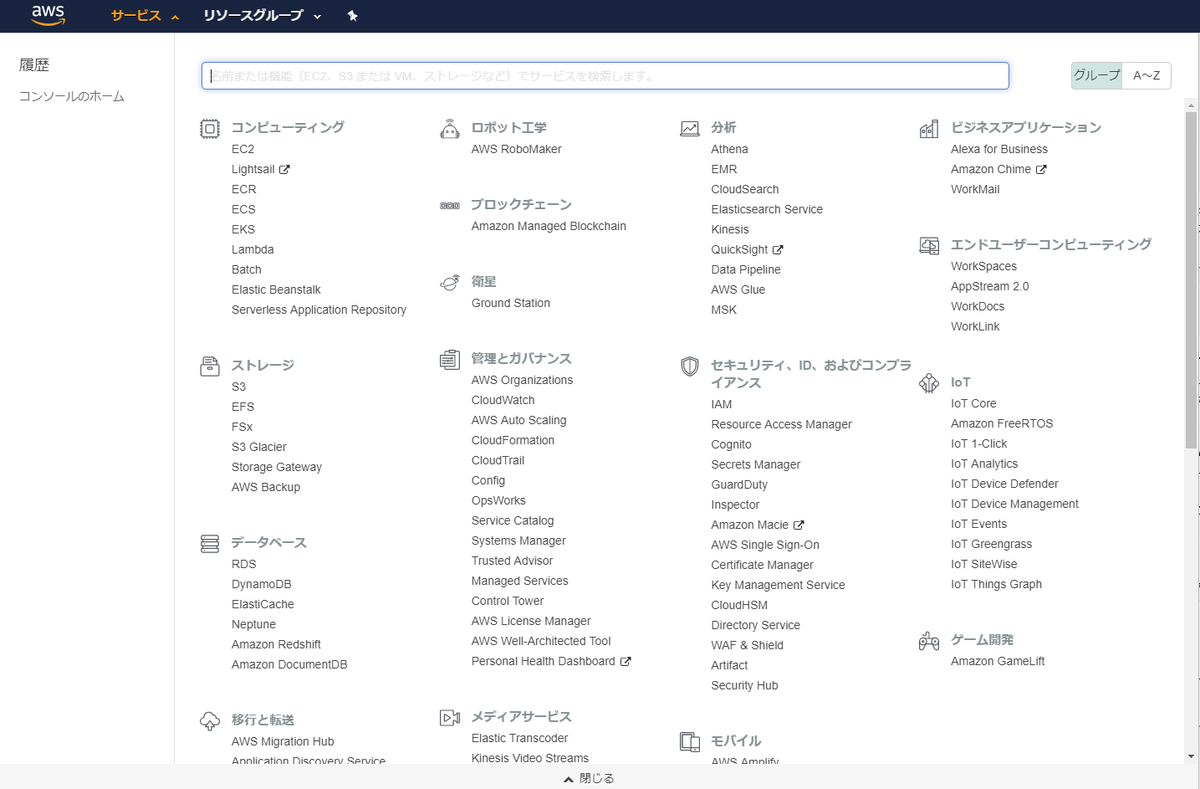Open the DynamoDB service
This screenshot has width=1200, height=789.
coord(261,584)
